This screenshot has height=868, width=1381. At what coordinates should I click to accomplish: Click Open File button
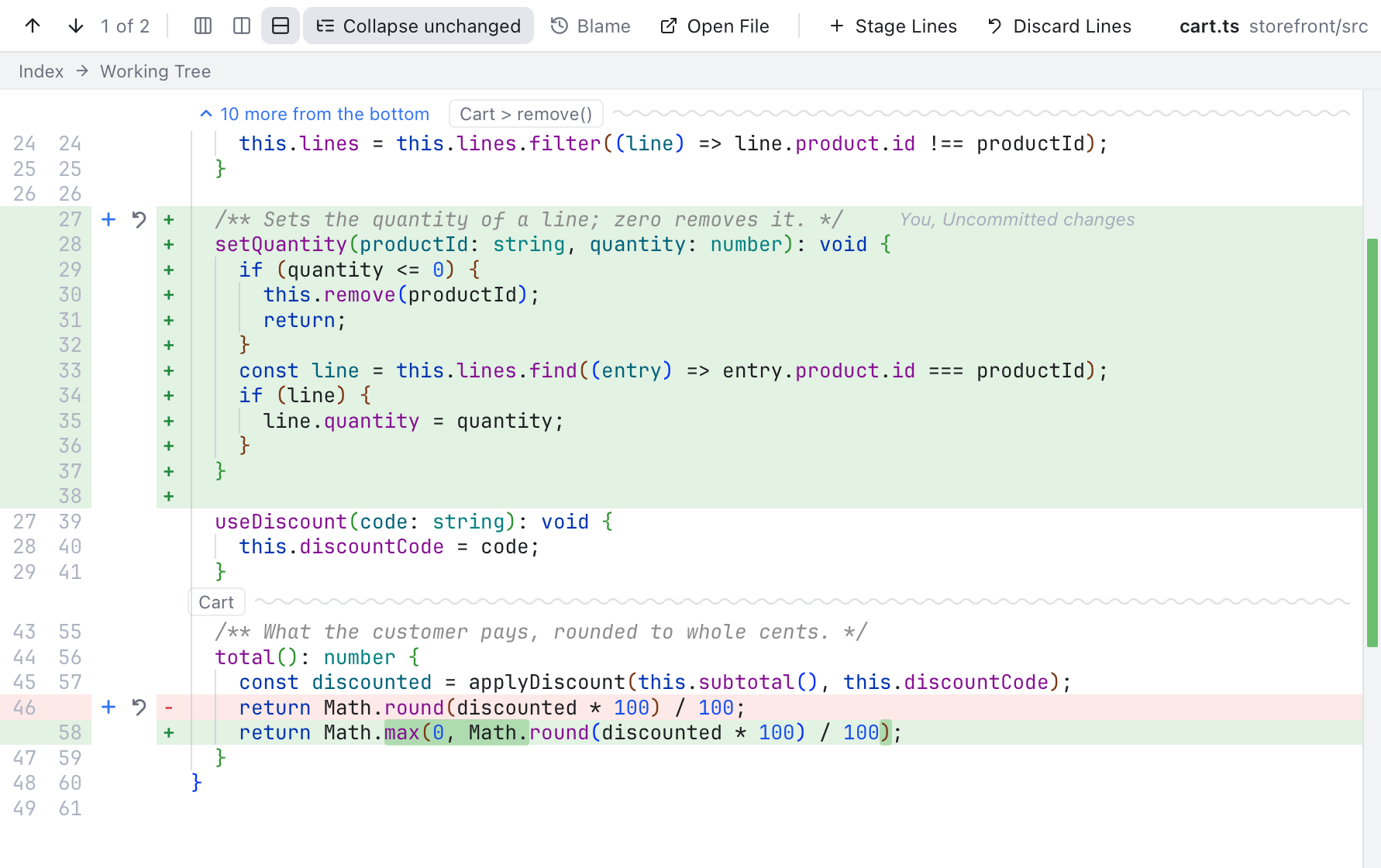pyautogui.click(x=715, y=26)
